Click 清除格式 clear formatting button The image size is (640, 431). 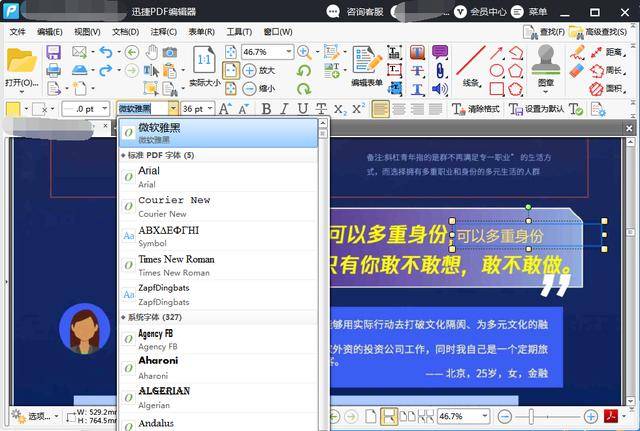(x=475, y=109)
